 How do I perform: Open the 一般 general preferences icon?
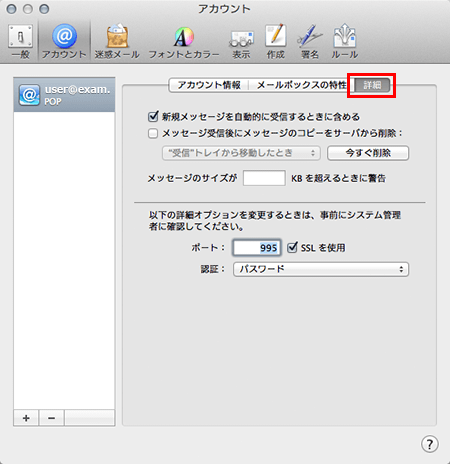coord(20,41)
